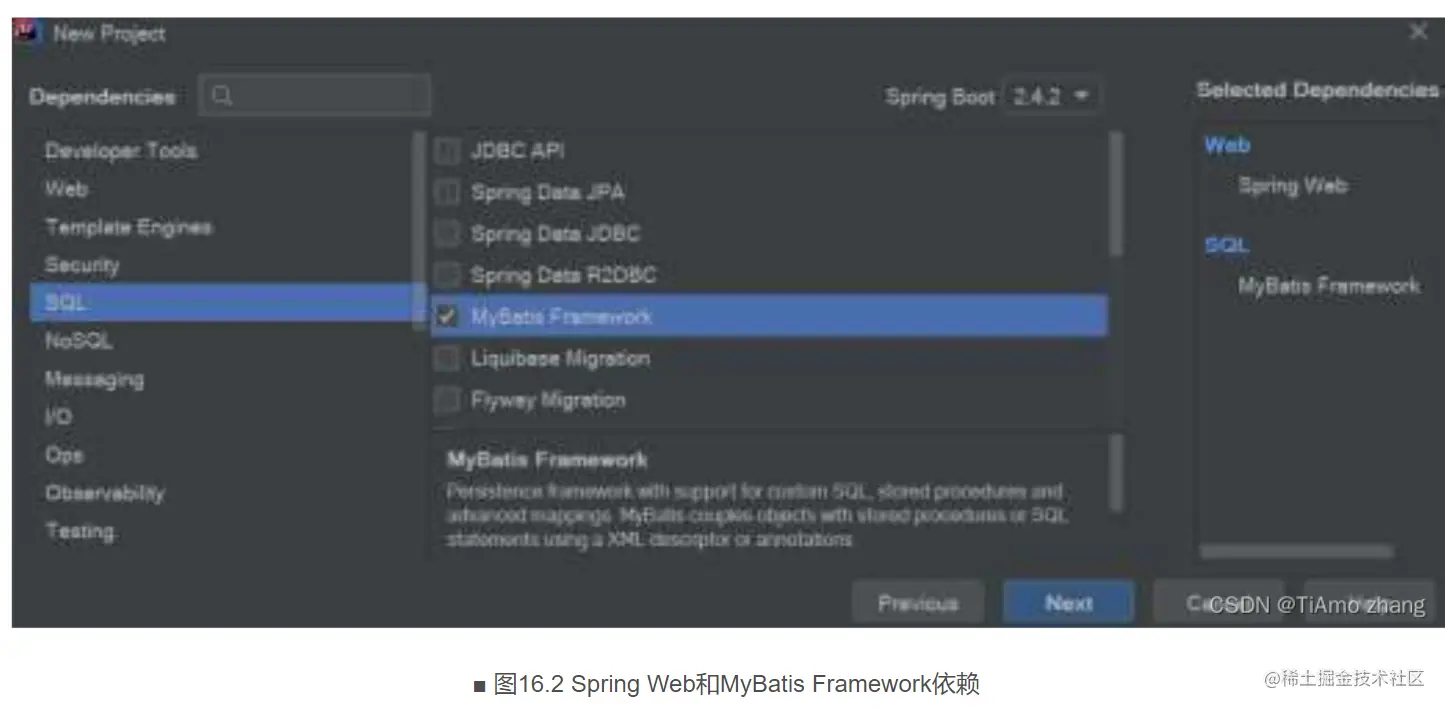The height and width of the screenshot is (709, 1445).
Task: Check the Spring Data JPA dependency
Action: [x=447, y=192]
